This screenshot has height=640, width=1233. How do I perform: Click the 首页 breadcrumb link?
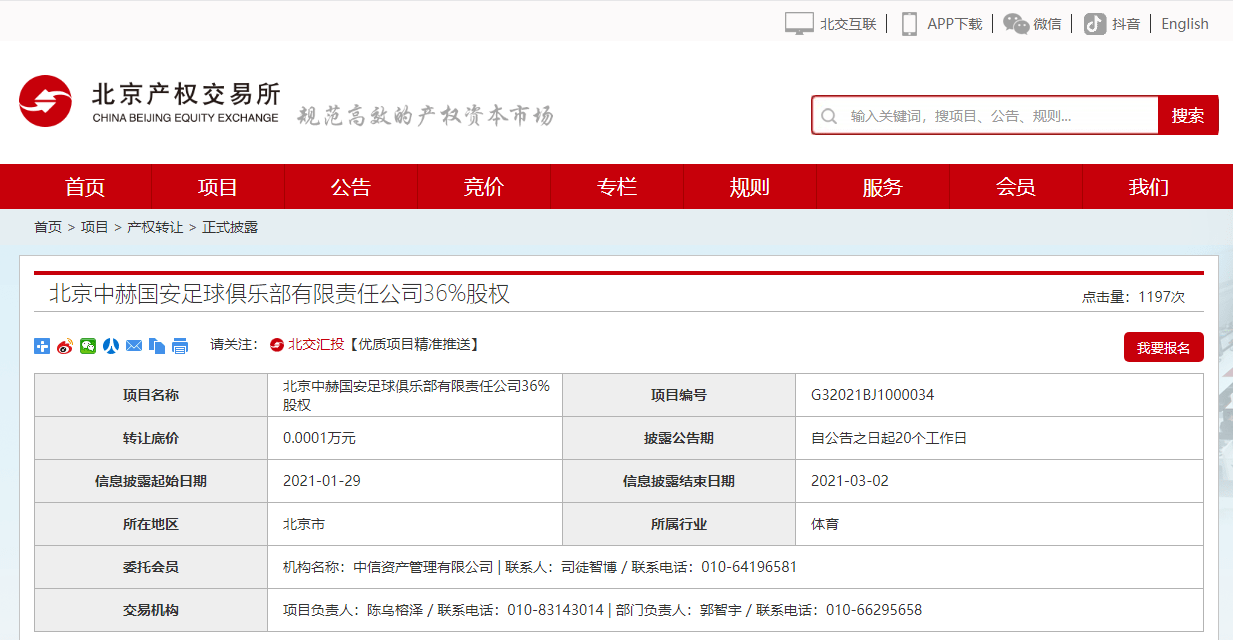point(48,227)
